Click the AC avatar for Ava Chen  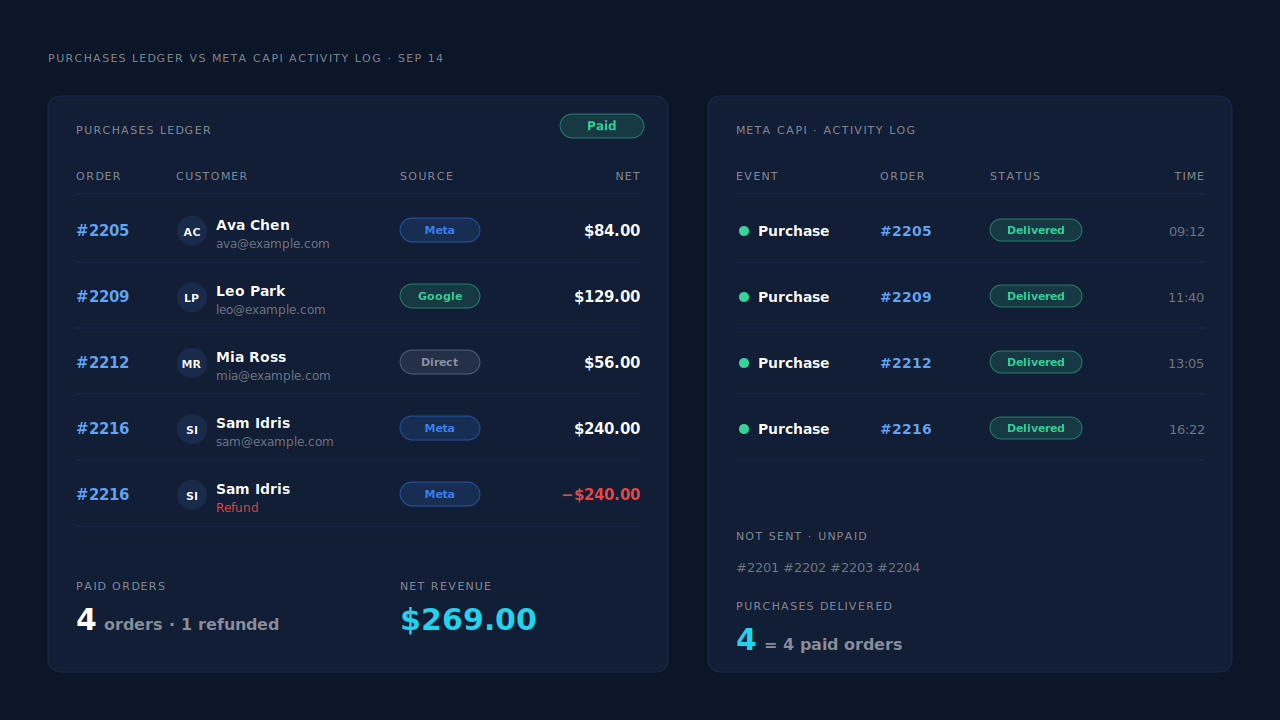pos(192,231)
